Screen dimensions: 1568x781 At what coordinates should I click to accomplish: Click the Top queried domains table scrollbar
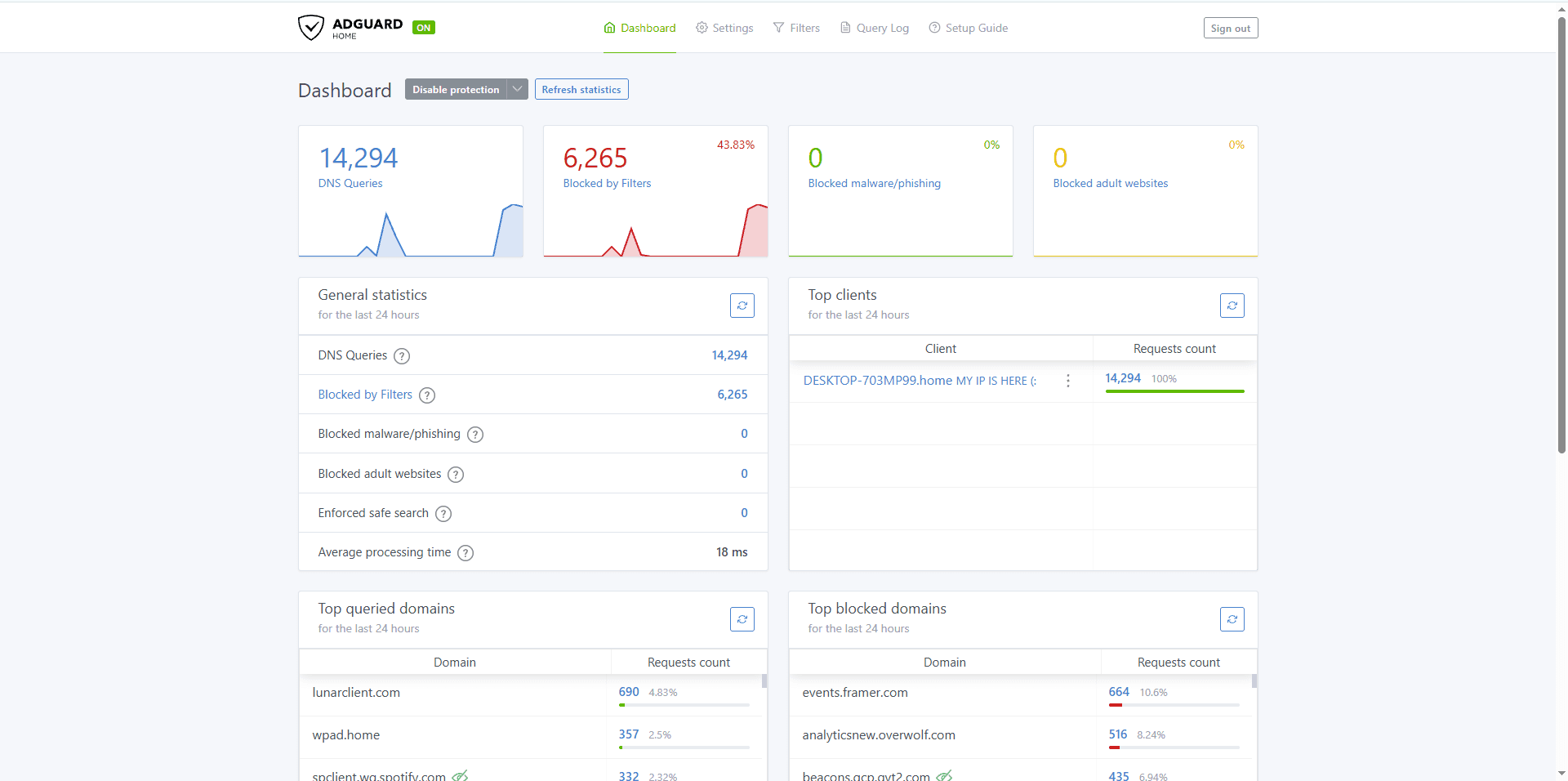click(764, 681)
